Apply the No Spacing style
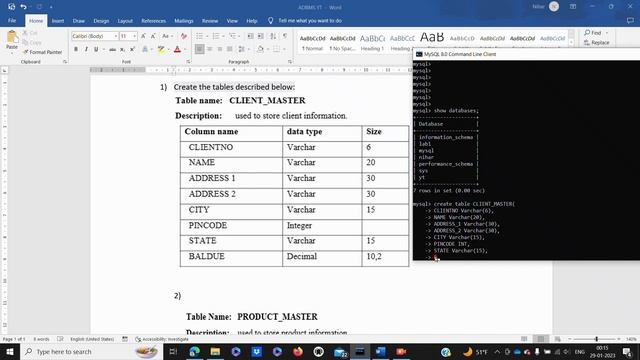640x360 pixels. pos(342,42)
